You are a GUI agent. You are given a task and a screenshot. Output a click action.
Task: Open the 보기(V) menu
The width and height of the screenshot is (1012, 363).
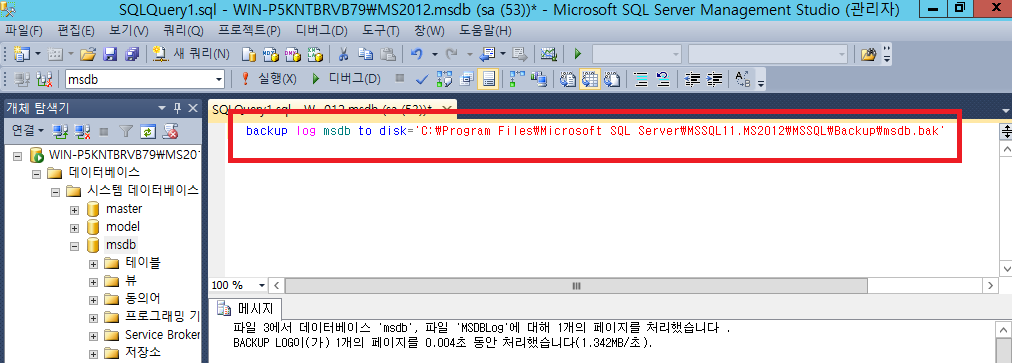click(x=128, y=31)
